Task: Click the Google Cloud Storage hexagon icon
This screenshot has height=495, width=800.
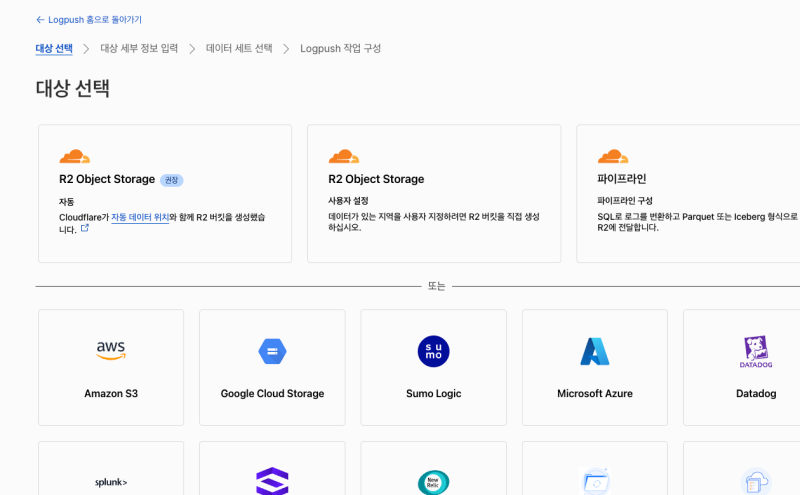Action: 272,351
